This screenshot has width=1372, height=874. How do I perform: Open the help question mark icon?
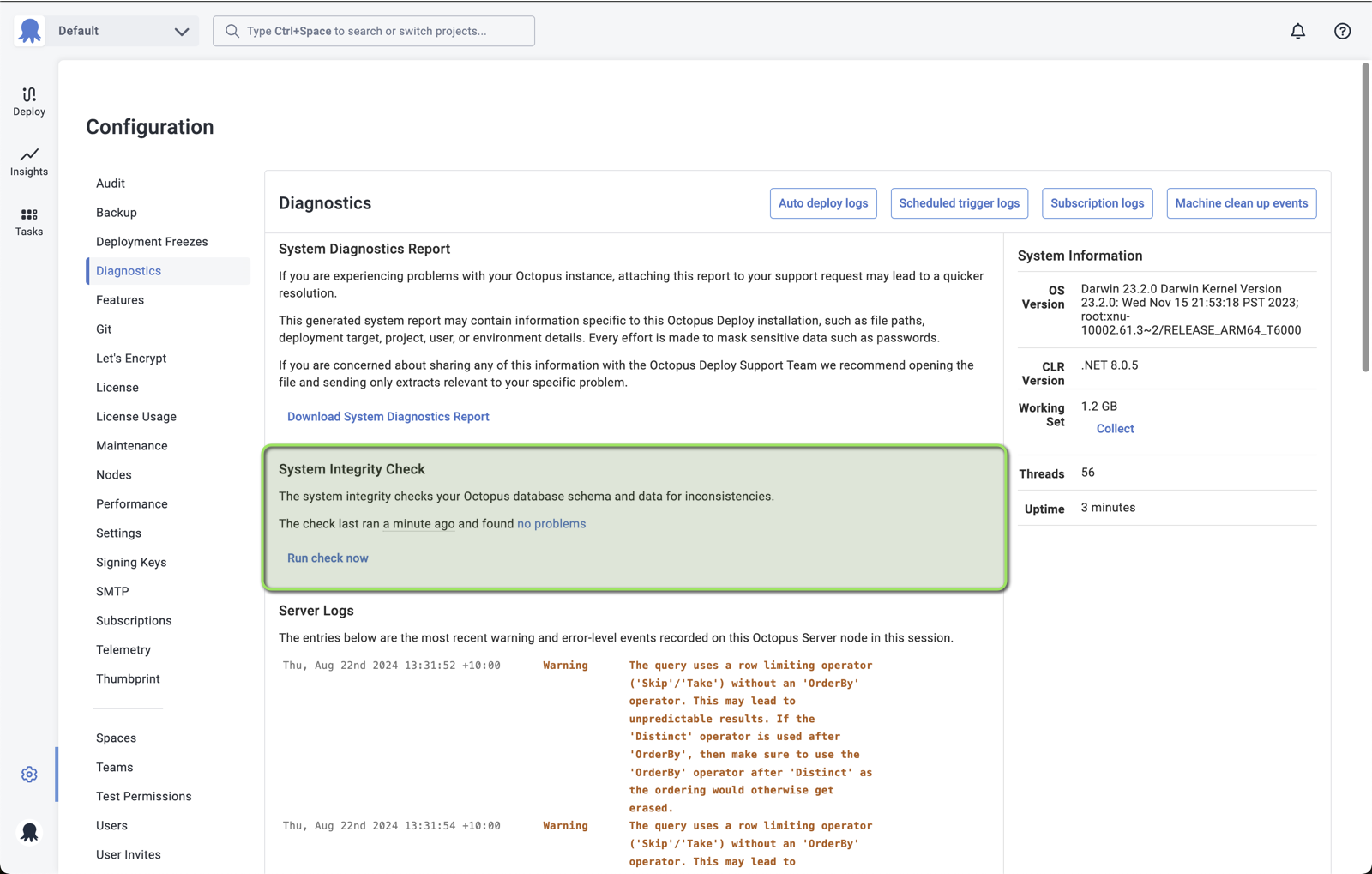pyautogui.click(x=1342, y=31)
